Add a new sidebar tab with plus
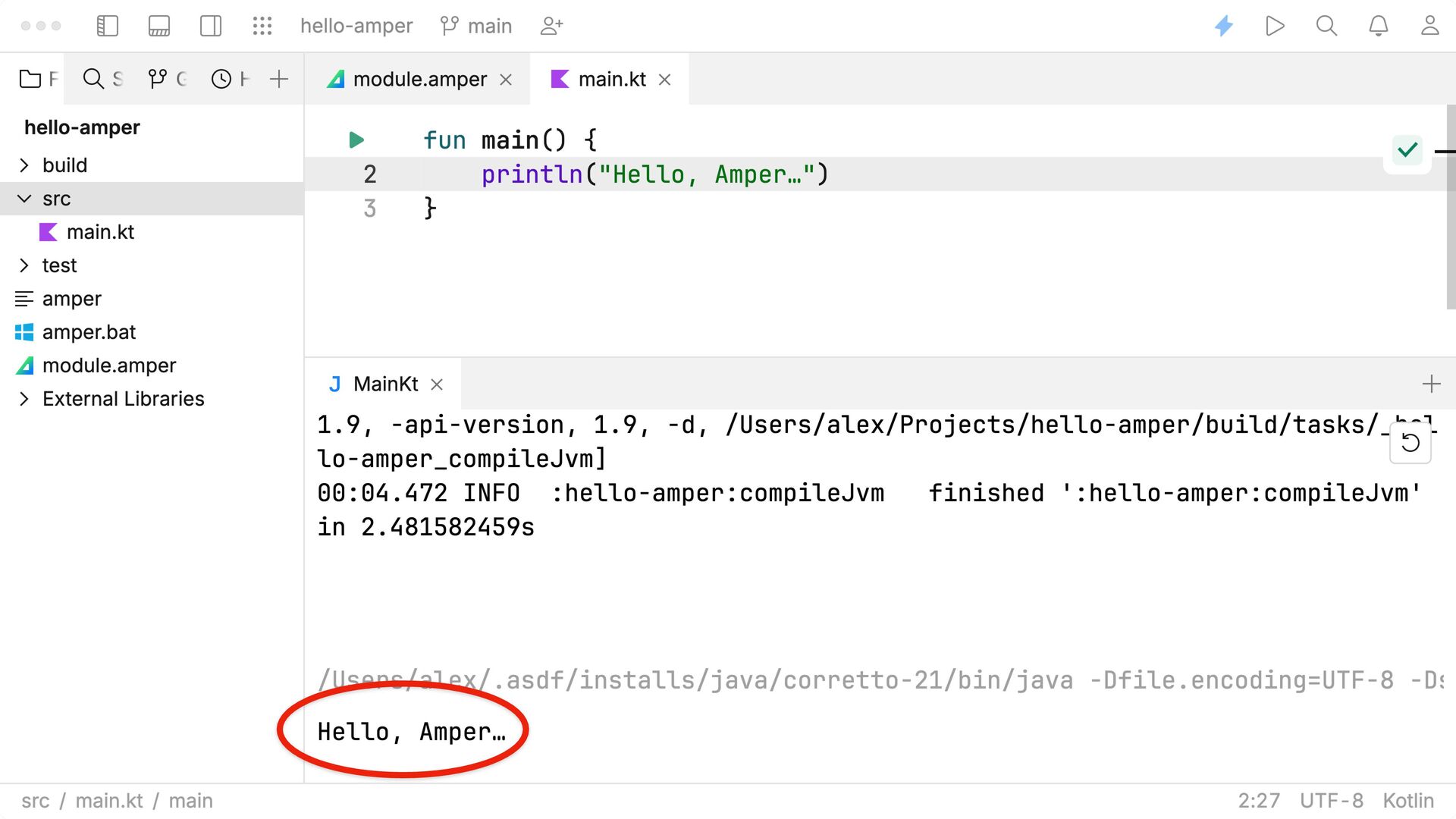Viewport: 1456px width, 819px height. 279,79
